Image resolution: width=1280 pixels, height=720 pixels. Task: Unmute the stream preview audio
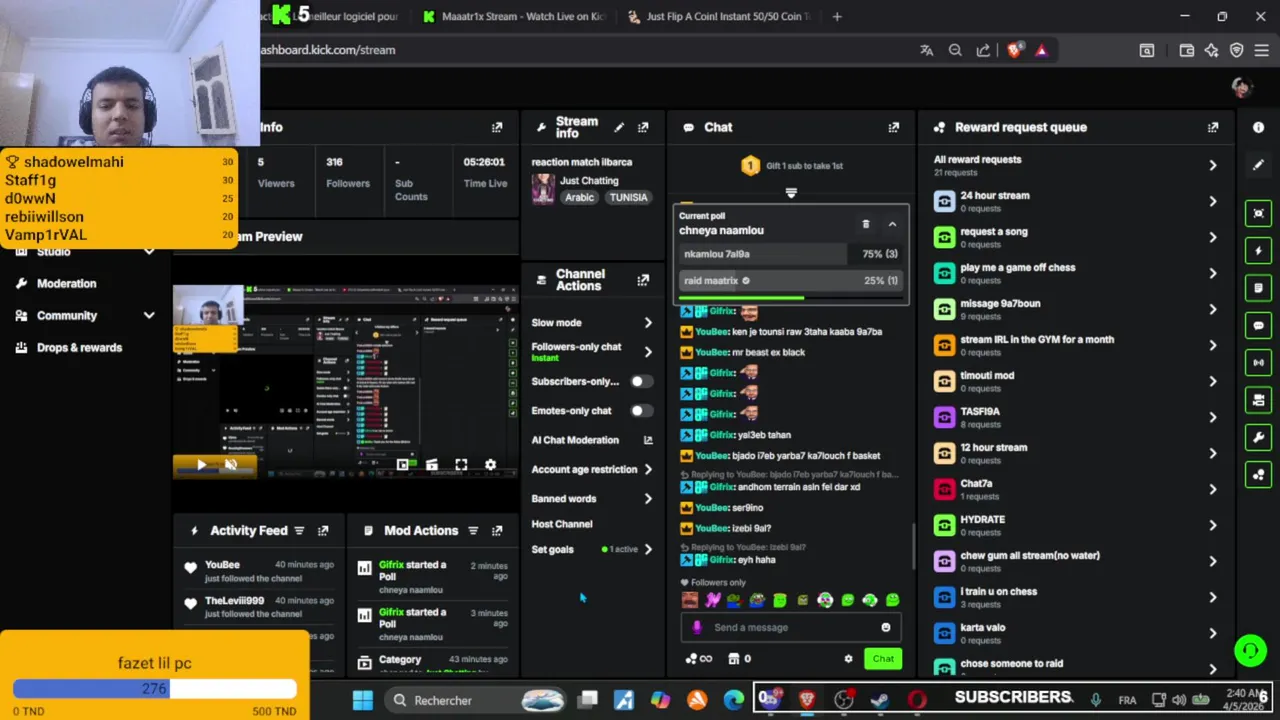point(231,465)
